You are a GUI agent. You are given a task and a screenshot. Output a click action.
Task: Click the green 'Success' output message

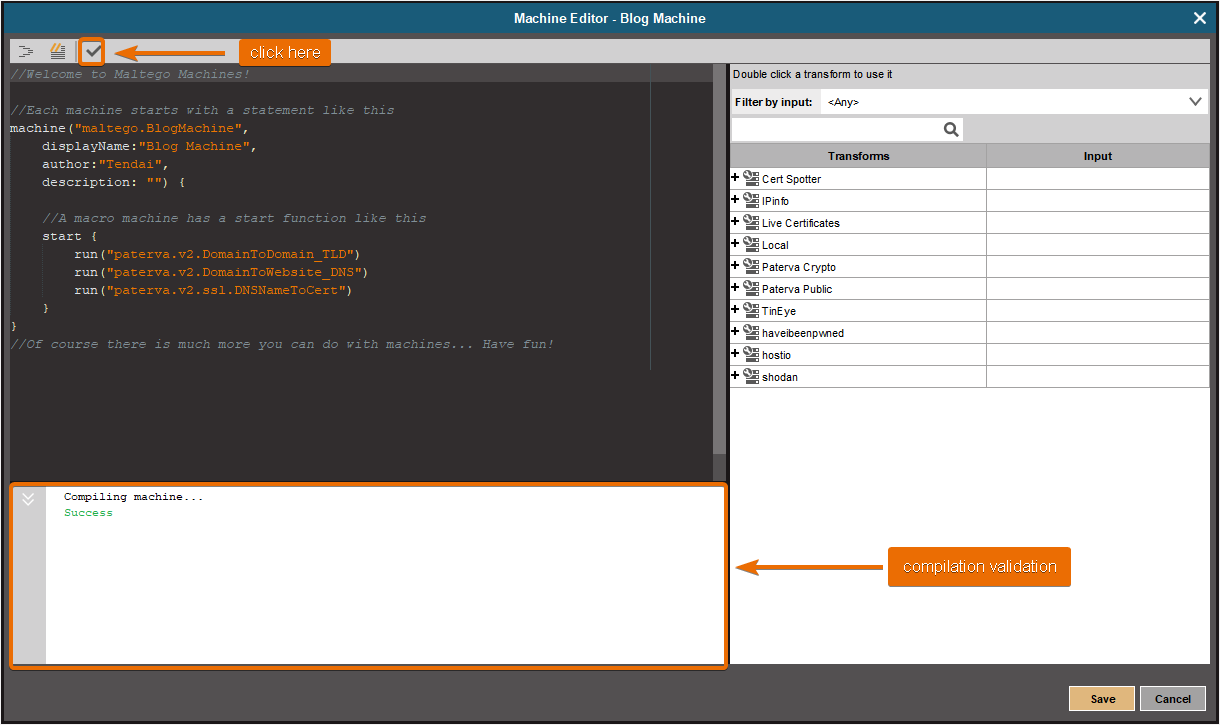pos(88,513)
